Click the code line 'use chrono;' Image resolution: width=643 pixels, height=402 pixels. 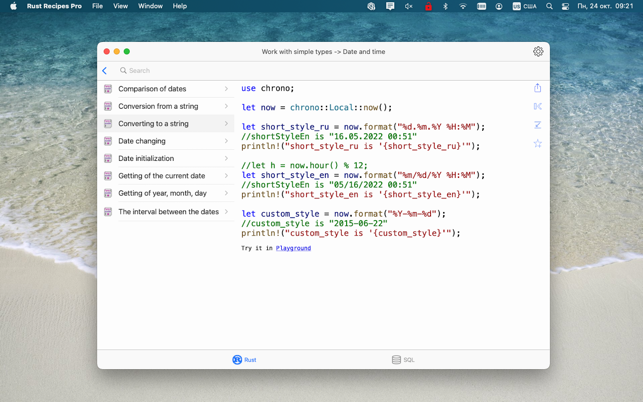267,88
